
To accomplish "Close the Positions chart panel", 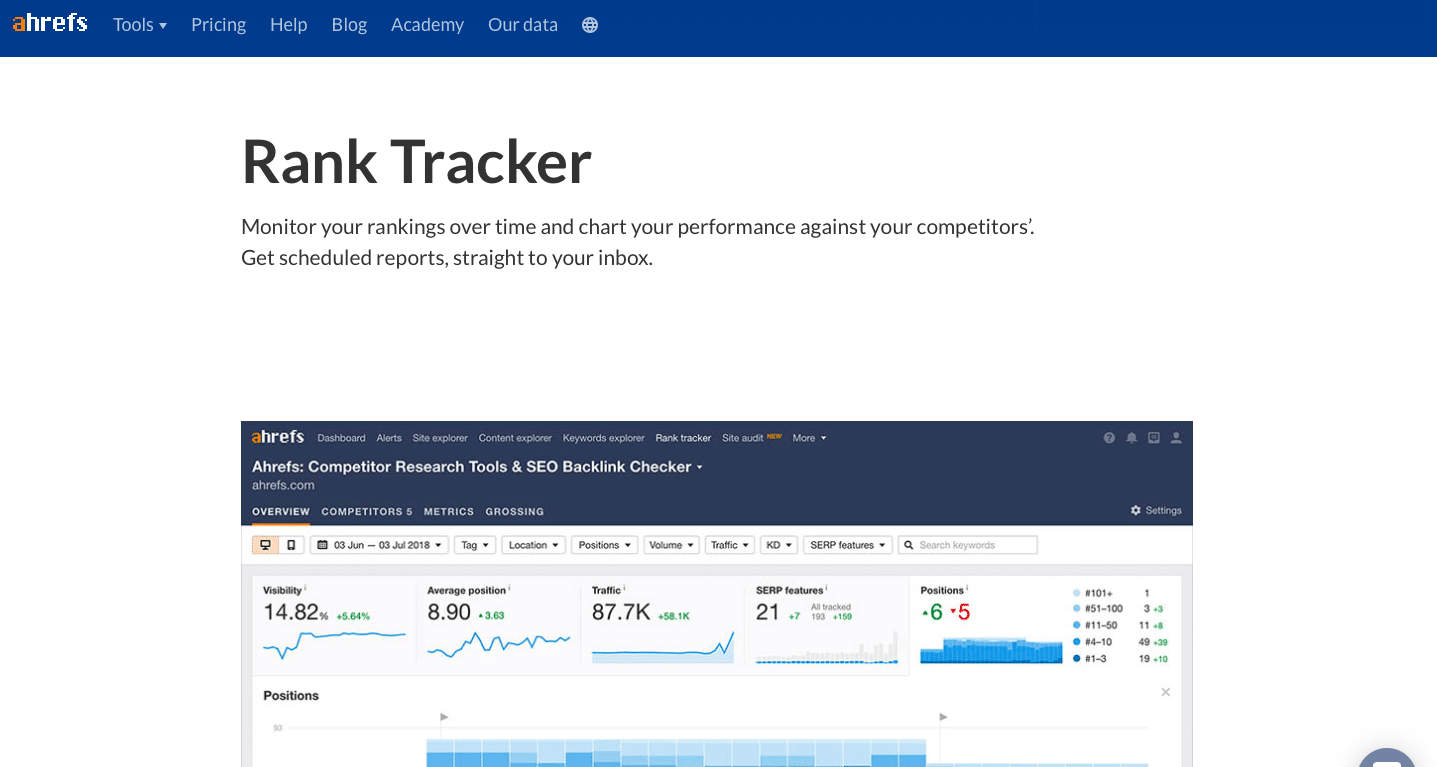I will [1165, 692].
